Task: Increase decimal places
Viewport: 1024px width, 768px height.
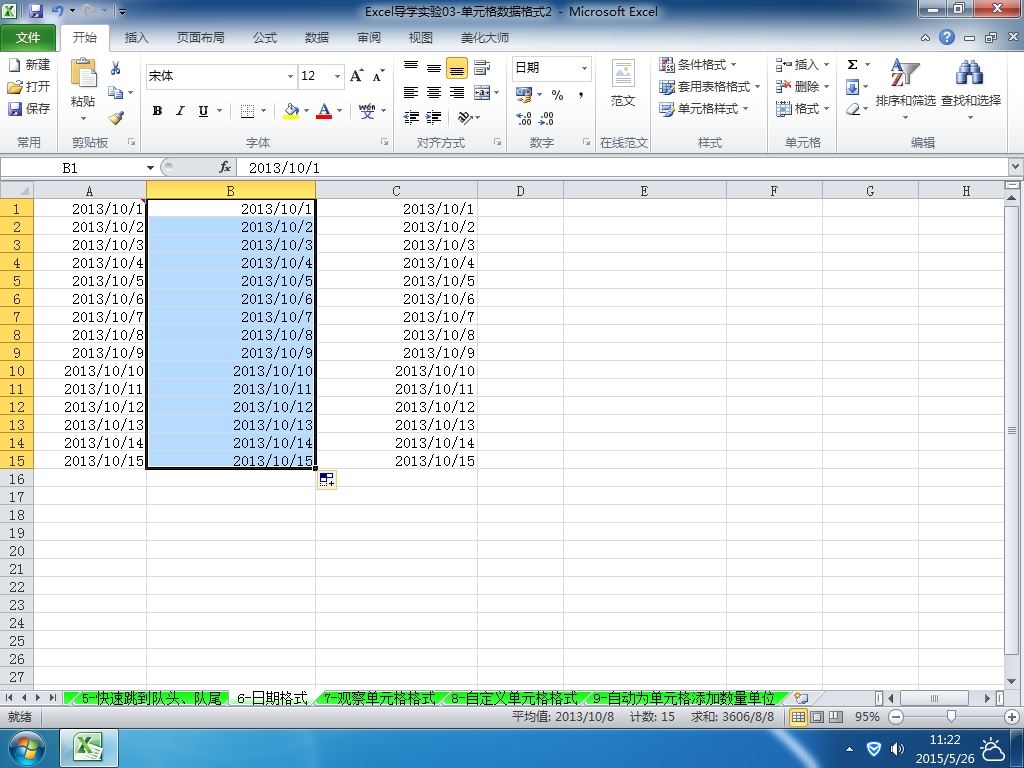Action: point(524,118)
